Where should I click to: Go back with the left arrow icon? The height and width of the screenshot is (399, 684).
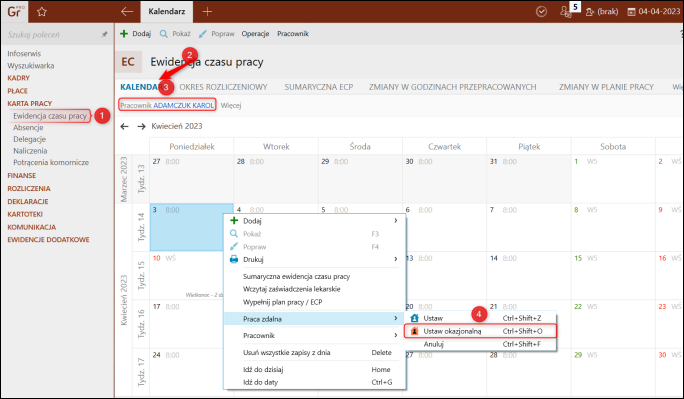coord(127,12)
